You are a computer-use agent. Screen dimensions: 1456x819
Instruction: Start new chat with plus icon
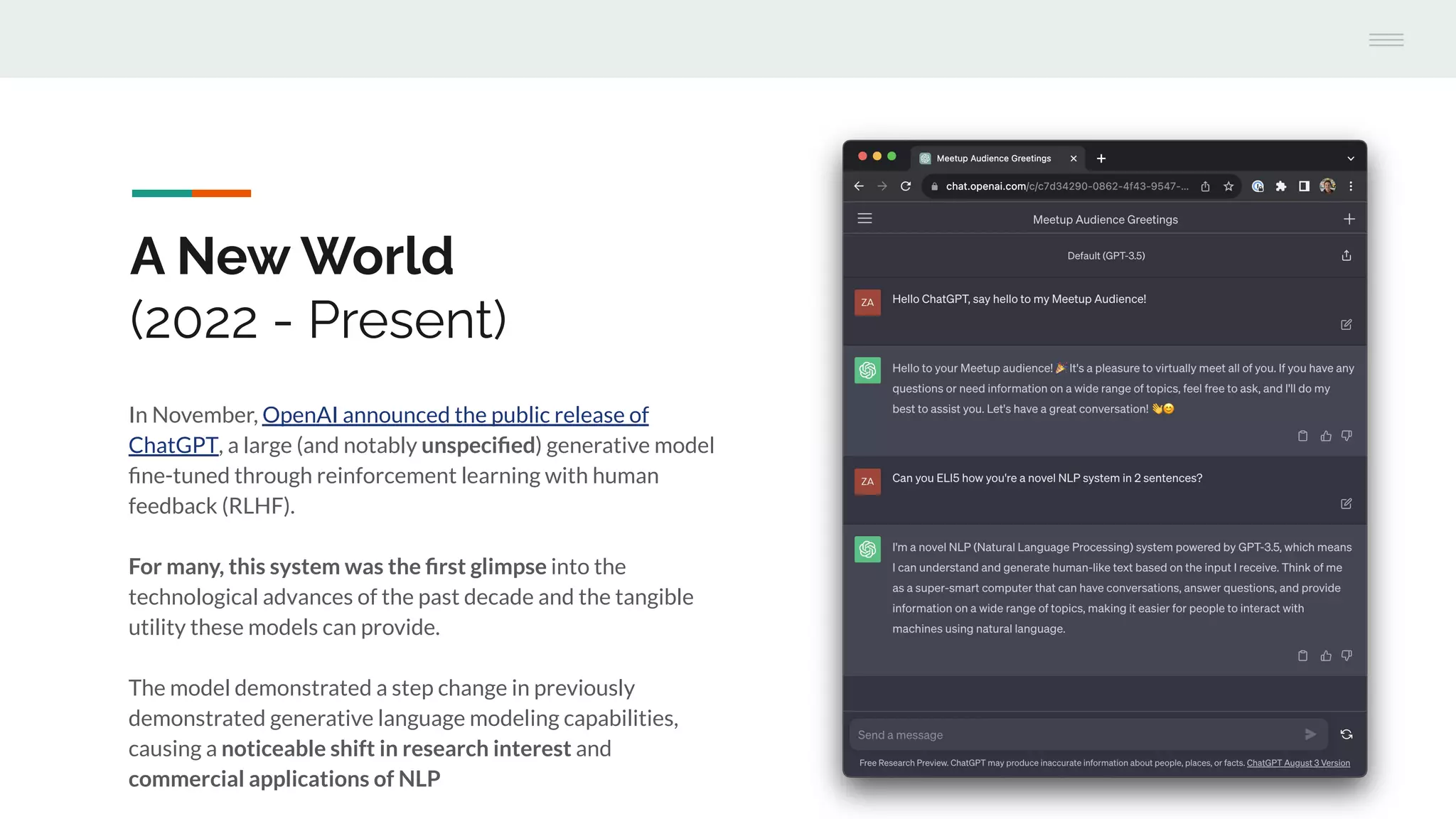point(1349,219)
